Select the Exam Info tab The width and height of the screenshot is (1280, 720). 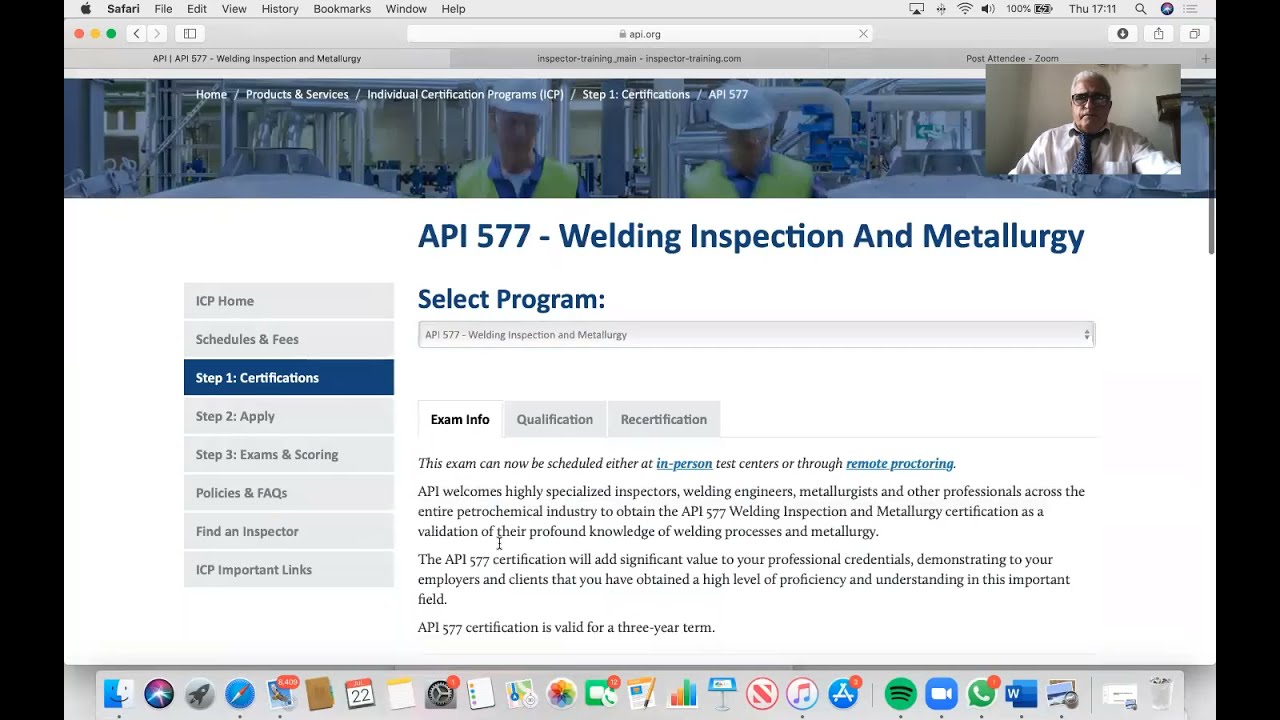coord(460,419)
